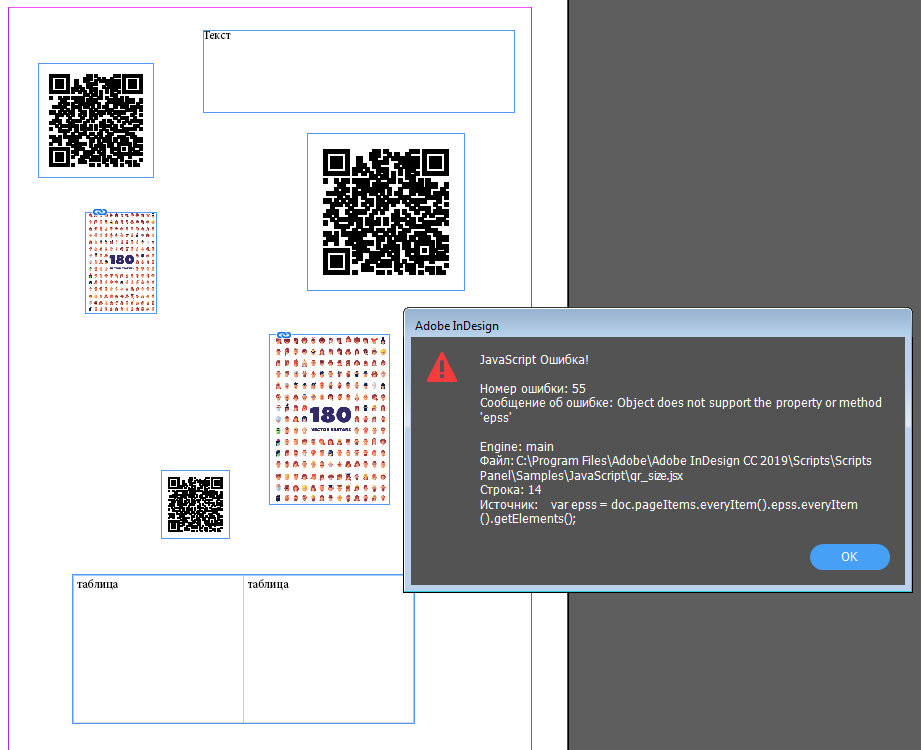Click the link badge on the large 180 image
The width and height of the screenshot is (921, 750).
point(284,335)
